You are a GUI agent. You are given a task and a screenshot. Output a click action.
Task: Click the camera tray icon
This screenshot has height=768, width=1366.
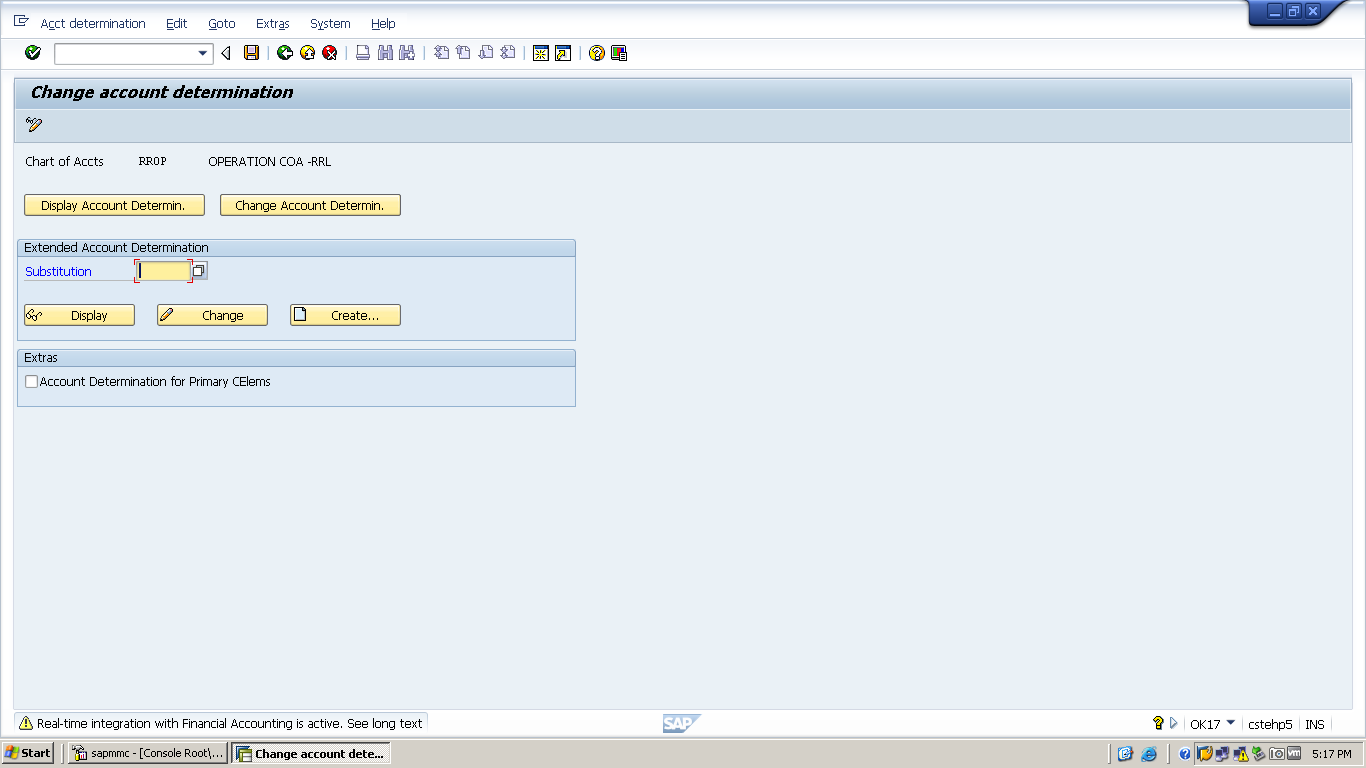pos(1277,754)
